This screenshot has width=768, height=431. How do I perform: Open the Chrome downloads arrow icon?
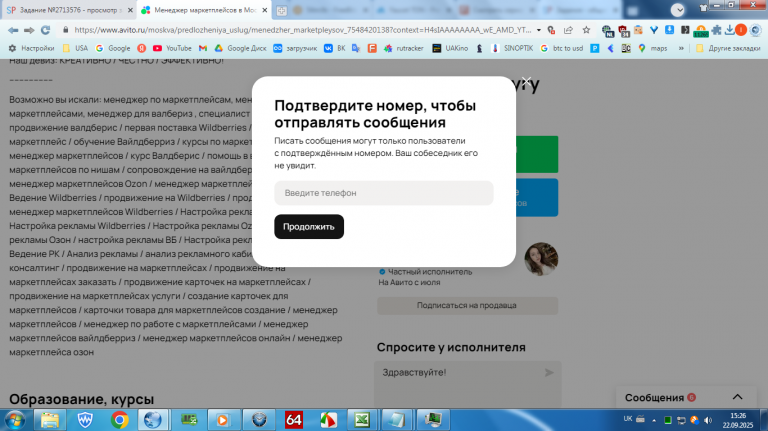point(729,30)
